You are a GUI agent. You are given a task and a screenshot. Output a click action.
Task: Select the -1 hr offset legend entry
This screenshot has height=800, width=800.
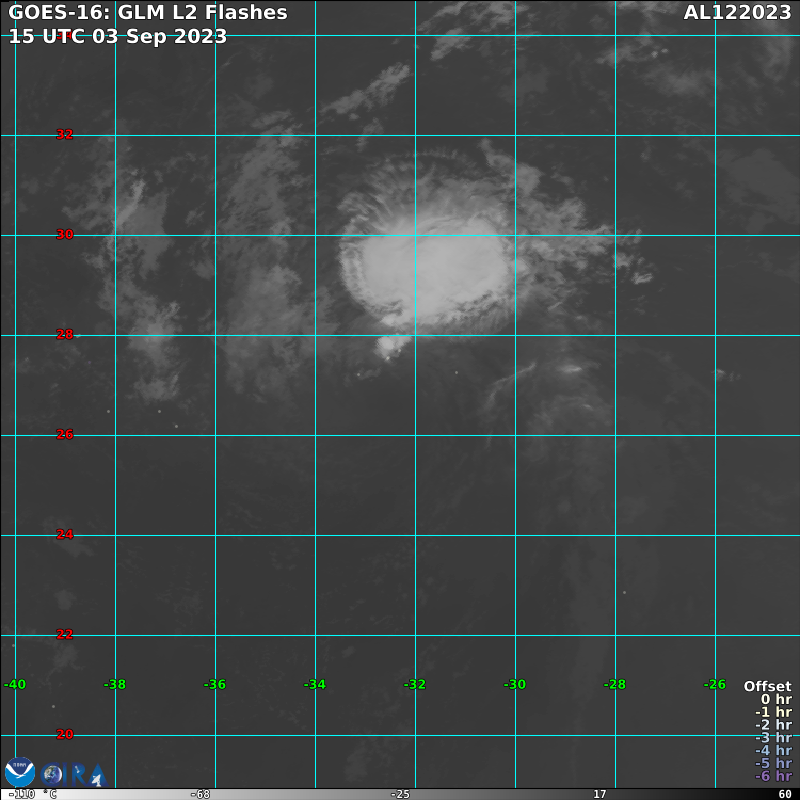(x=773, y=712)
